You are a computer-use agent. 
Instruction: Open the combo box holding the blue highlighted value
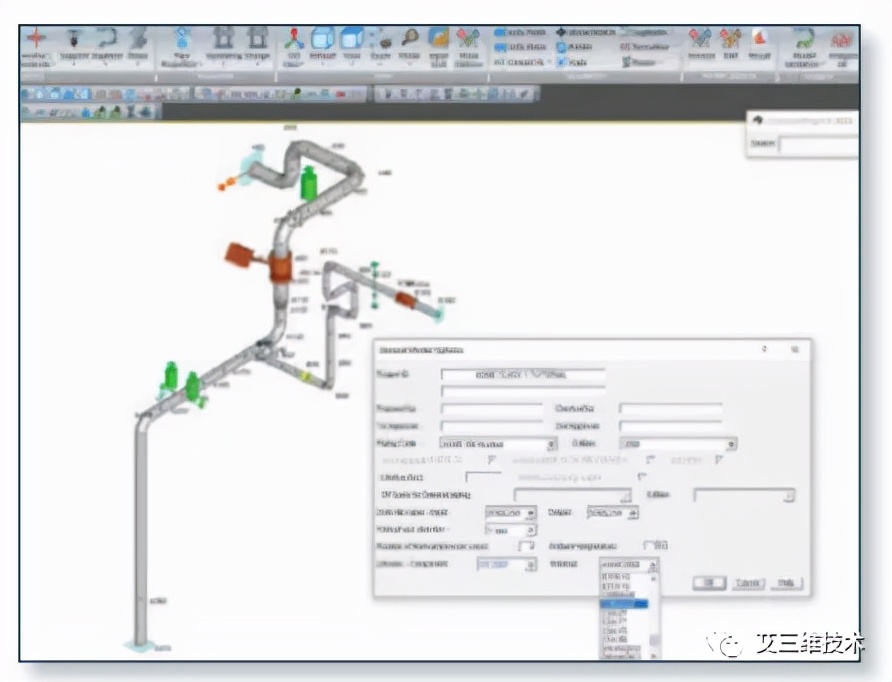click(507, 564)
